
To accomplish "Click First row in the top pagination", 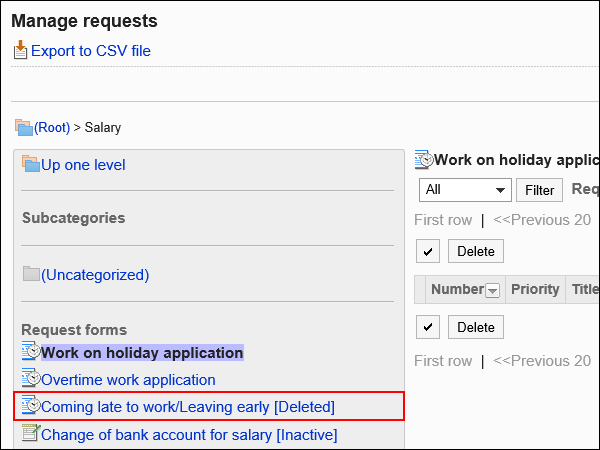I will click(443, 220).
